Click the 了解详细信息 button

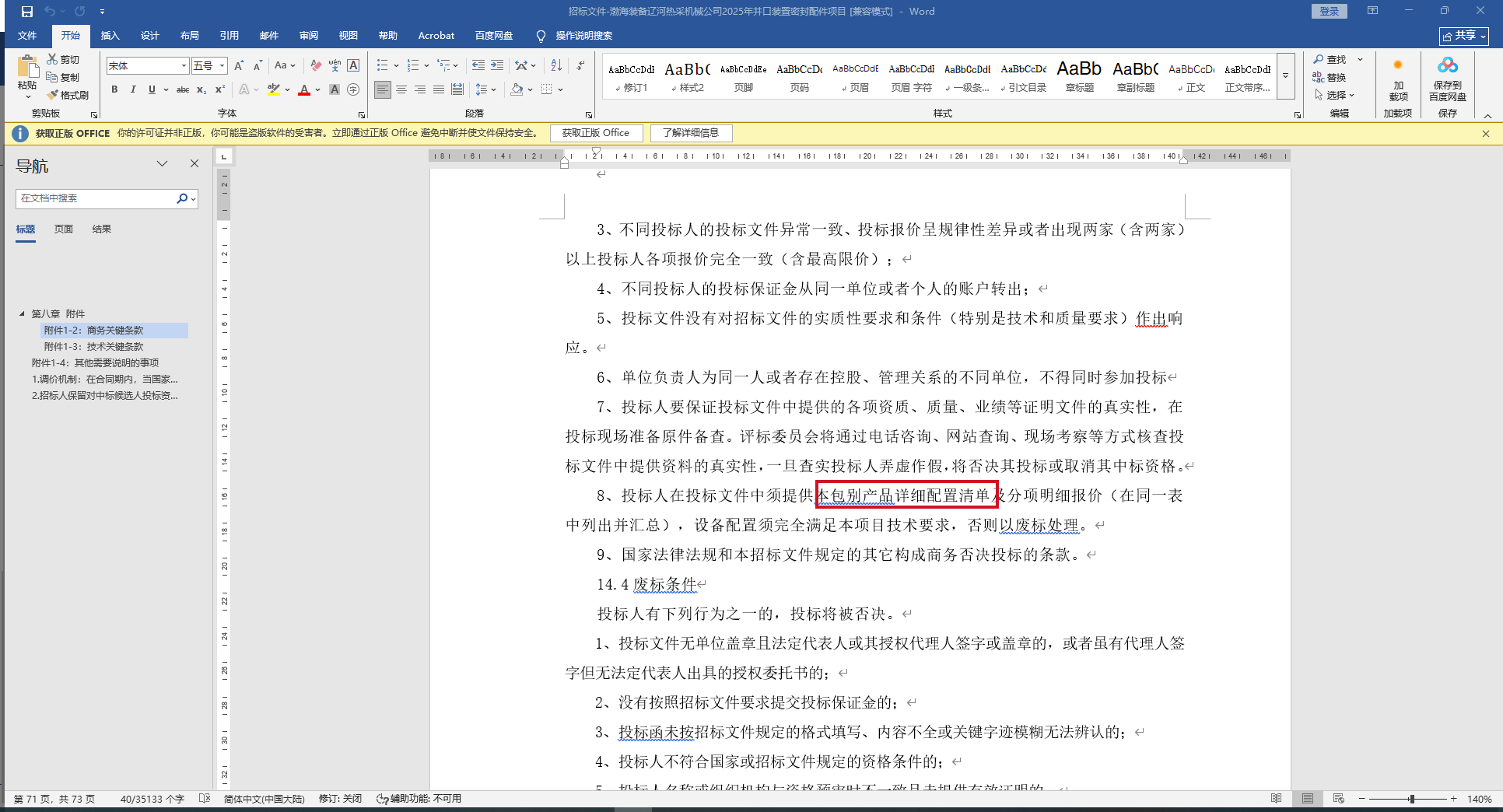pyautogui.click(x=691, y=133)
